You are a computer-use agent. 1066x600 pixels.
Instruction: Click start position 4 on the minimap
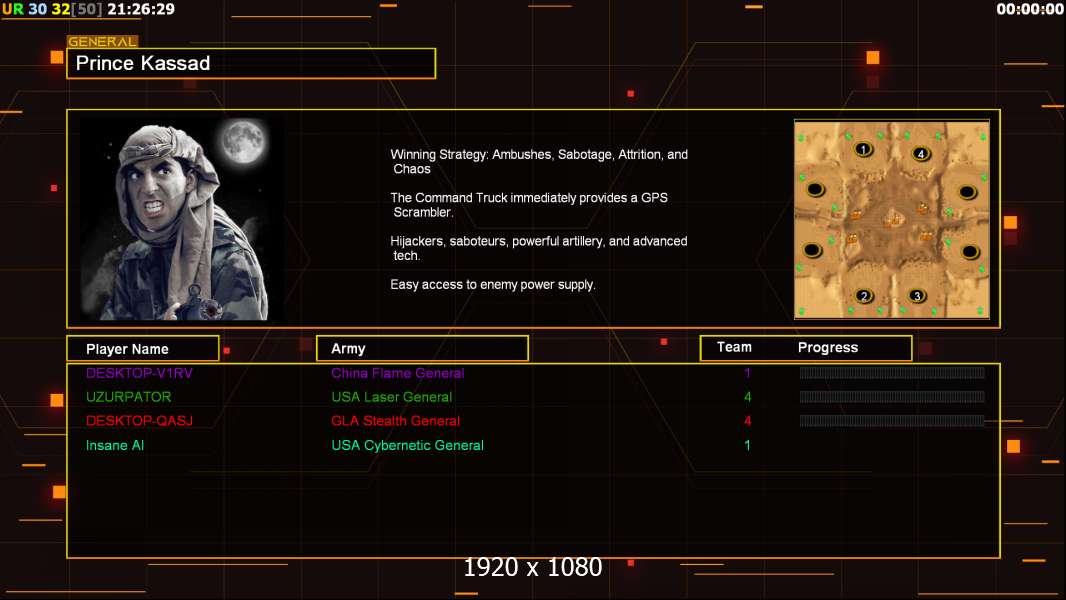click(x=921, y=154)
